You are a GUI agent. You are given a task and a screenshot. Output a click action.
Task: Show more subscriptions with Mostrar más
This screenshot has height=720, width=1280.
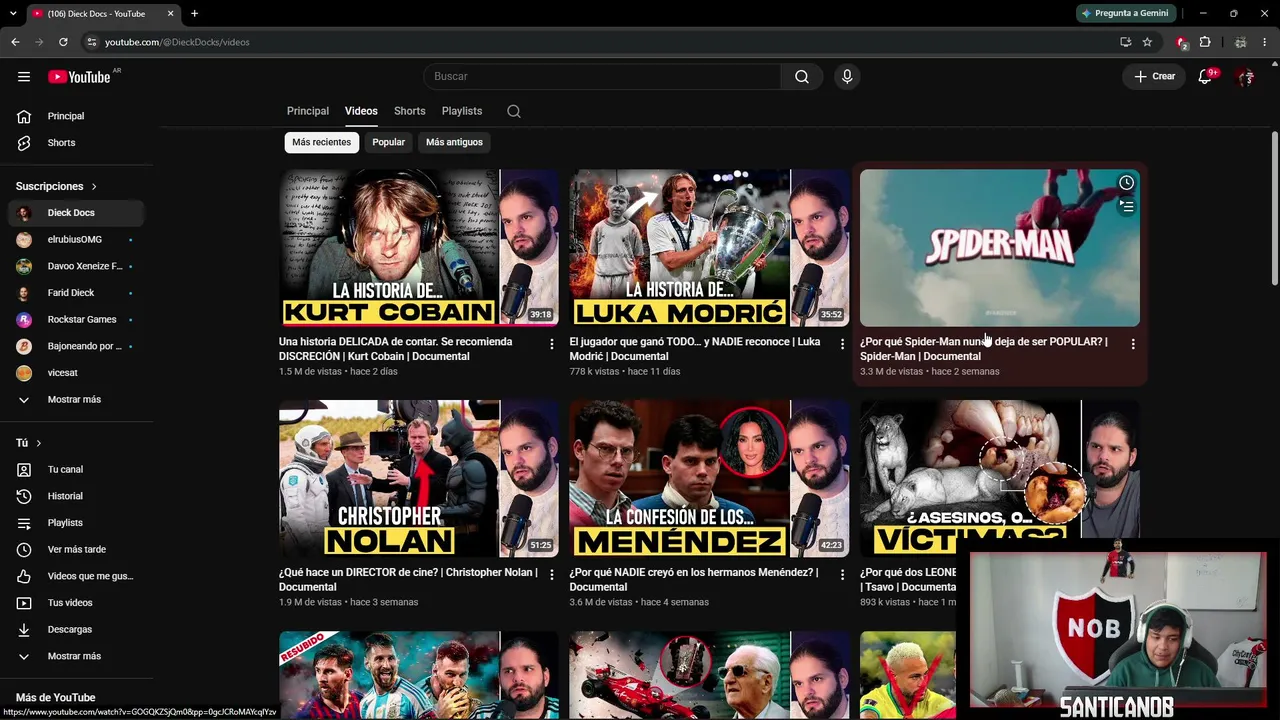(x=76, y=399)
